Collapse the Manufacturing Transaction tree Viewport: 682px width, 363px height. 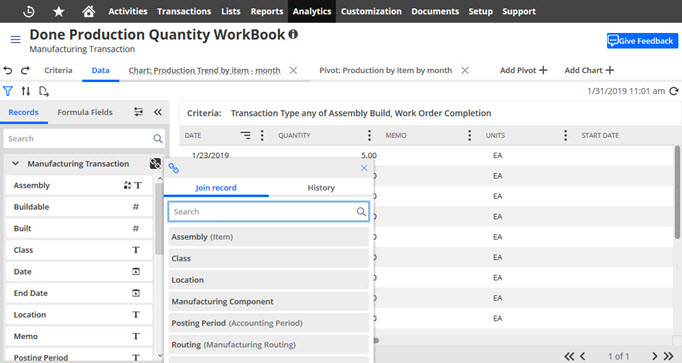(x=16, y=163)
